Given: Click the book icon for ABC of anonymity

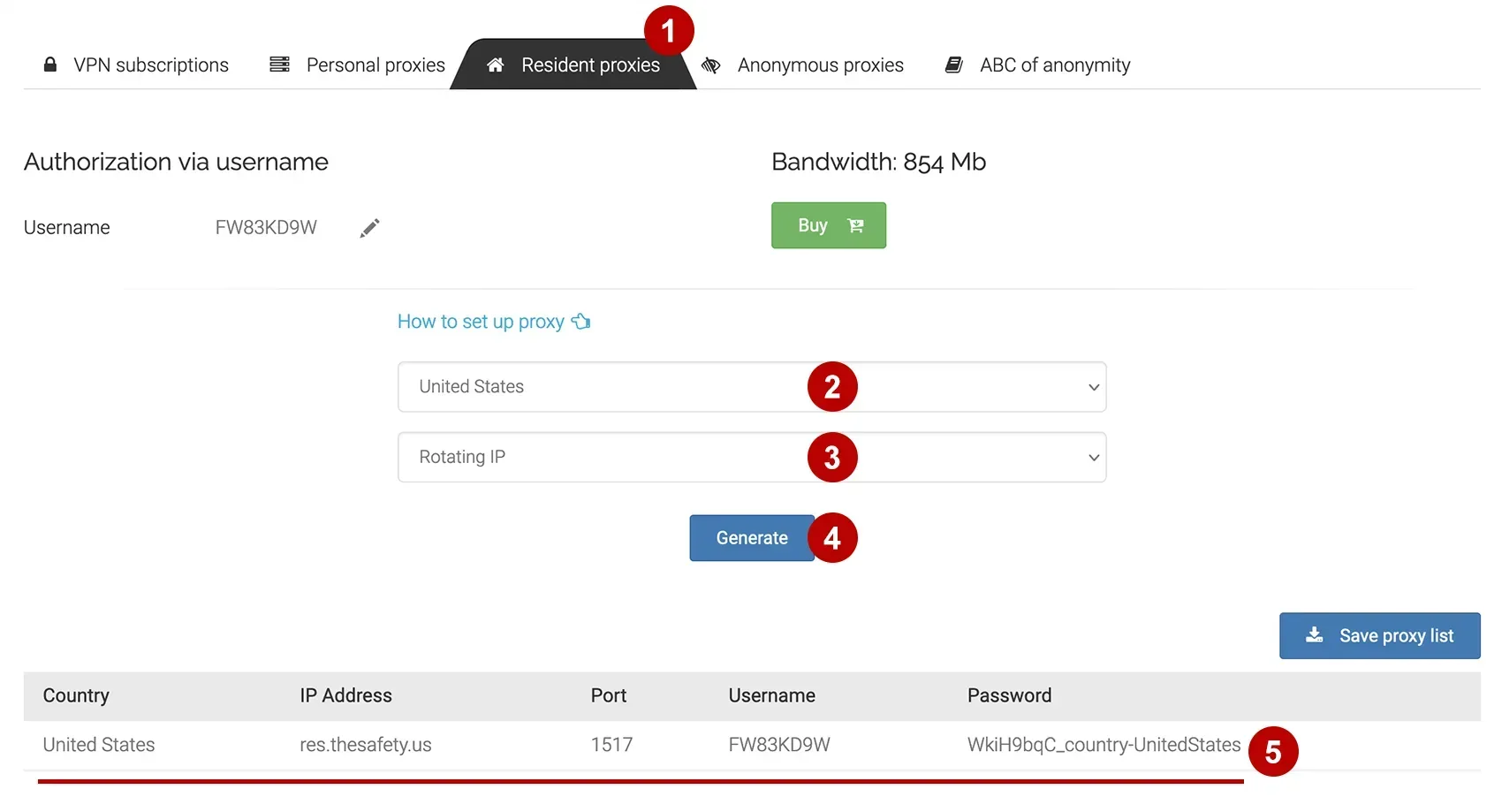Looking at the screenshot, I should pos(954,65).
